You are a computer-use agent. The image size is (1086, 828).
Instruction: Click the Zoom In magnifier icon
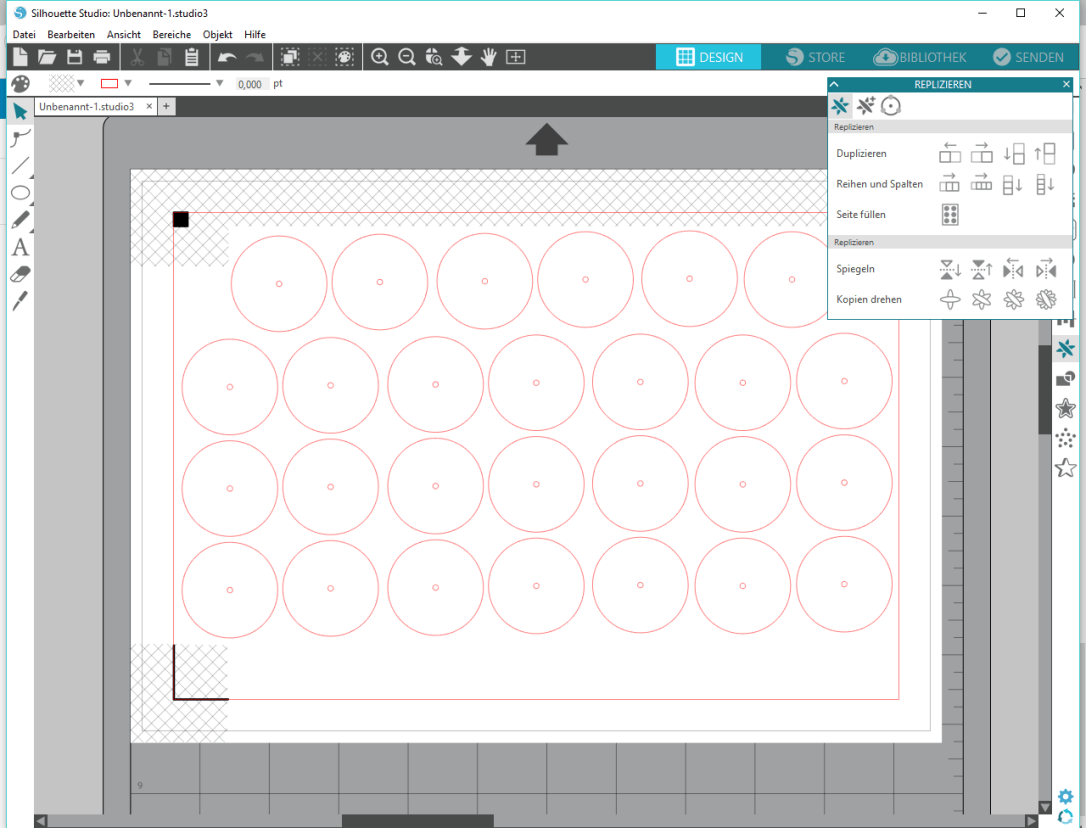[380, 57]
